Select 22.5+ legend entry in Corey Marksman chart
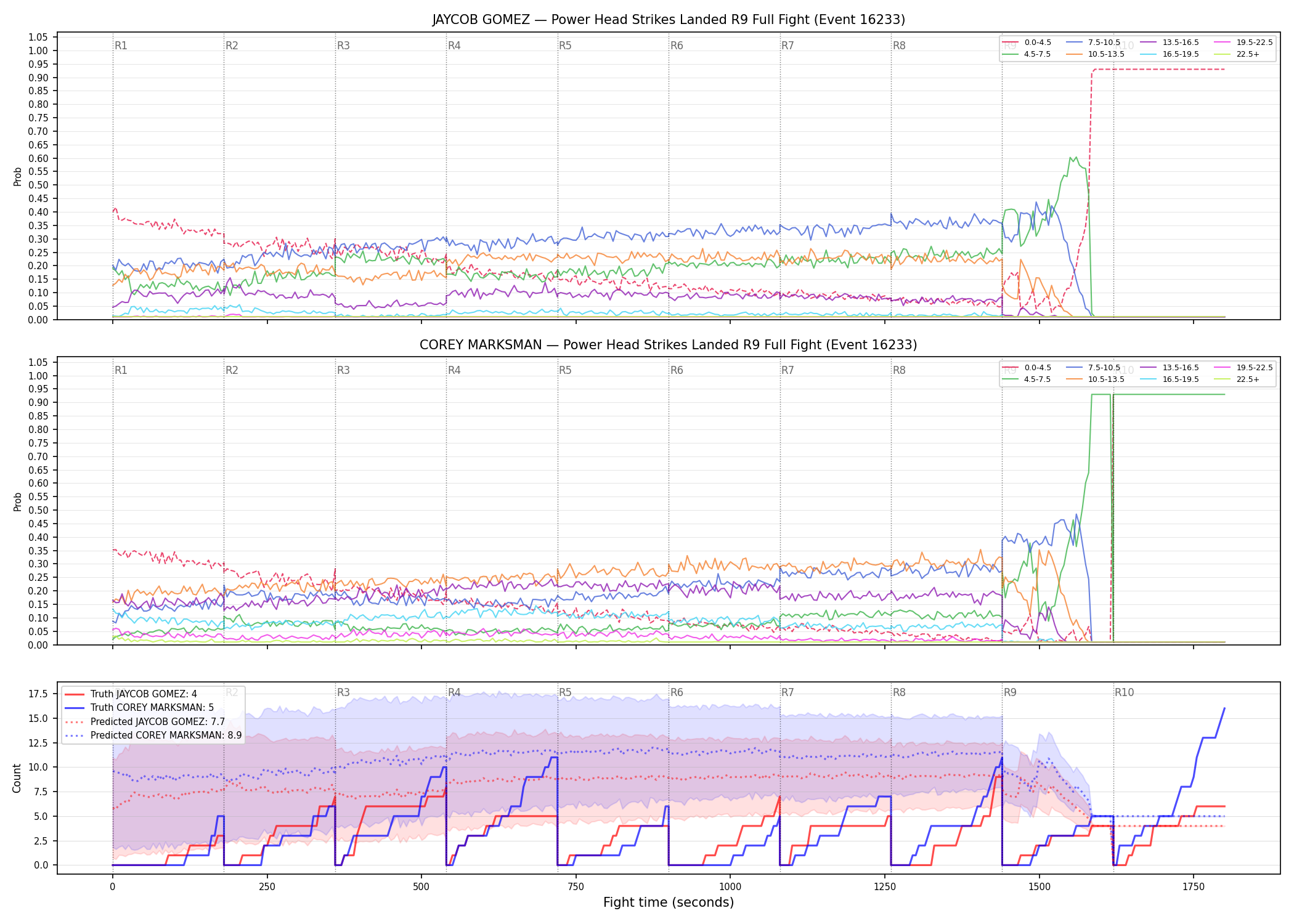1294x924 pixels. click(1237, 379)
